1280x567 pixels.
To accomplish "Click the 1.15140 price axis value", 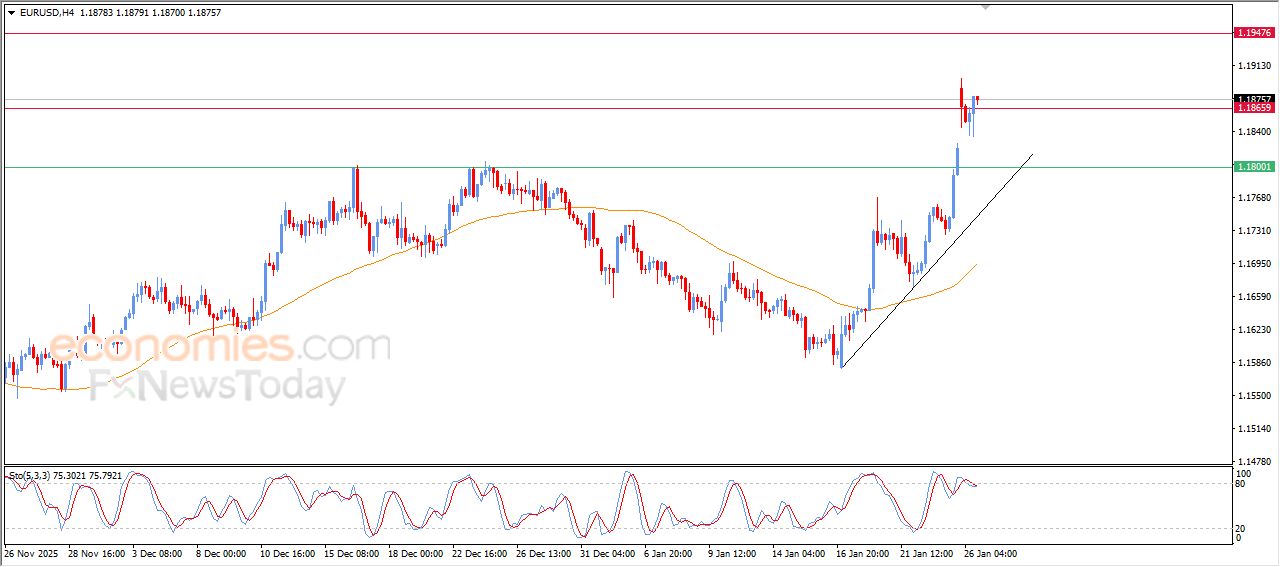I will point(1255,428).
